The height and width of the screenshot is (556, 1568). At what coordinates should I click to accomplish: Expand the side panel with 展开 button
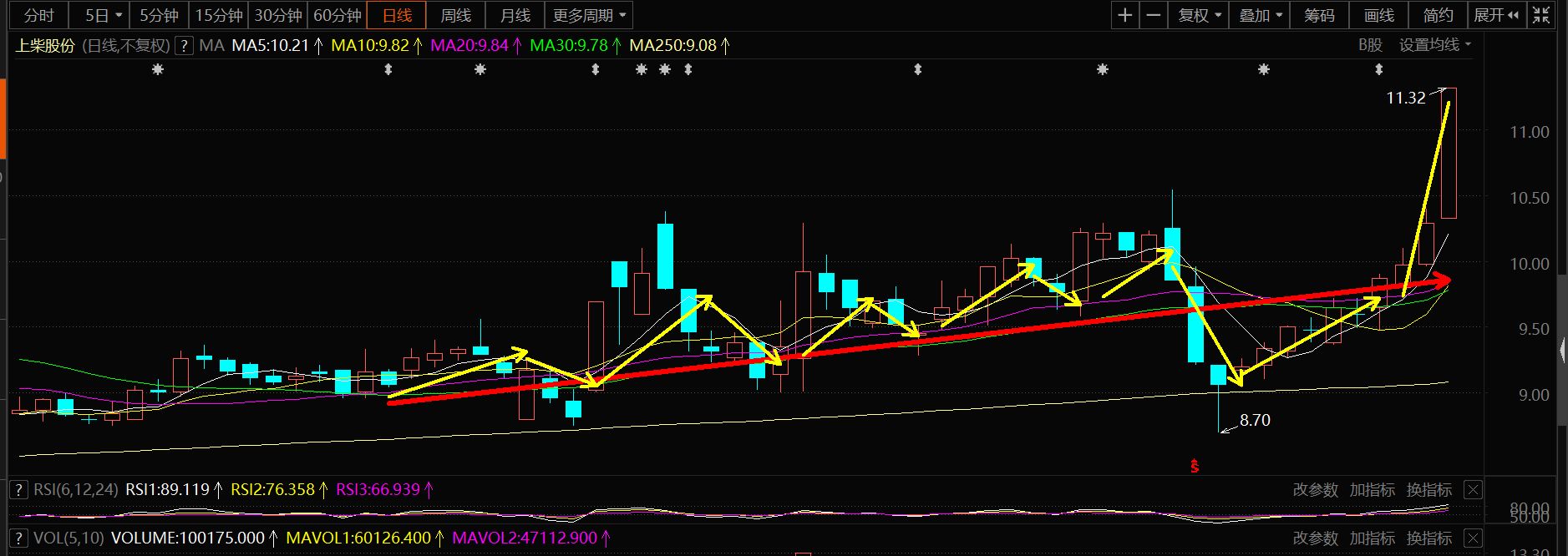pyautogui.click(x=1495, y=15)
